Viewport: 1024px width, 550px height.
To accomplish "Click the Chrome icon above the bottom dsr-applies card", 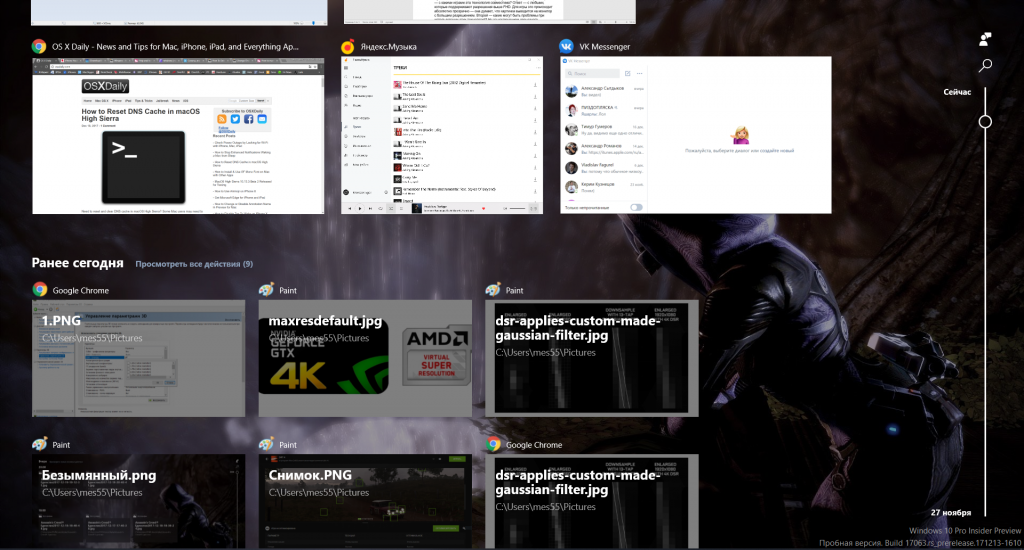I will pyautogui.click(x=493, y=444).
